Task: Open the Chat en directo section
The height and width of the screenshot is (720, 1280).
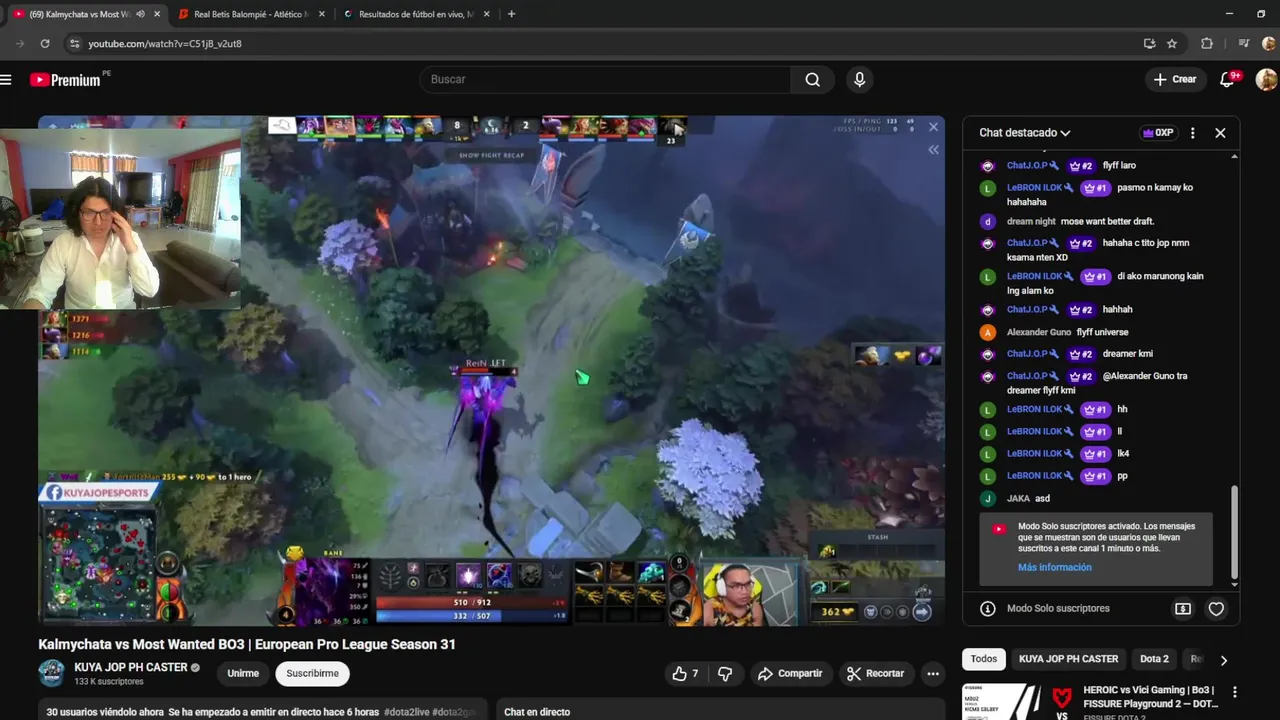Action: click(x=537, y=712)
